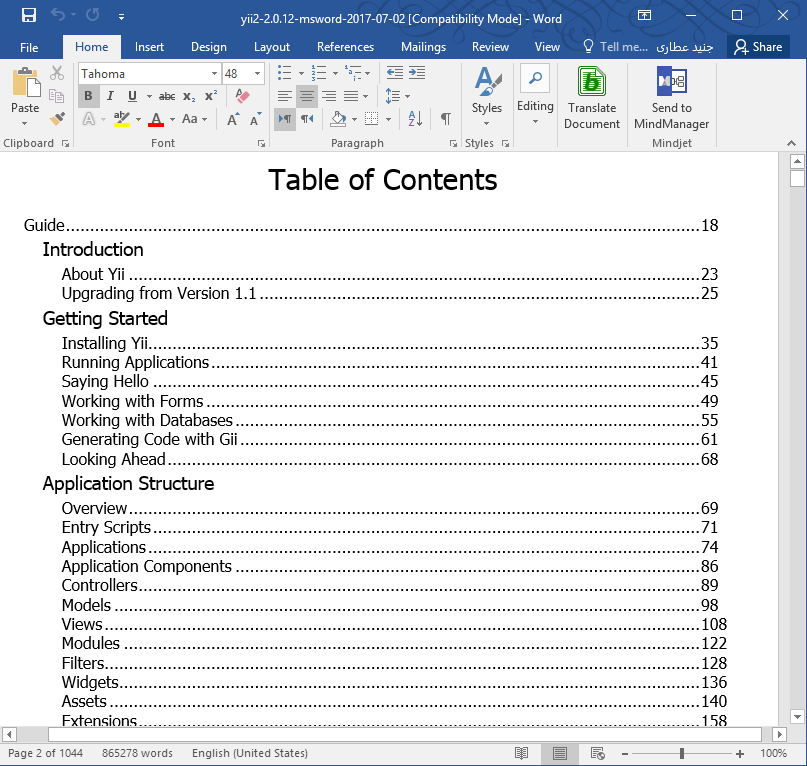
Task: Collapse the ribbon with the chevron
Action: click(x=792, y=143)
